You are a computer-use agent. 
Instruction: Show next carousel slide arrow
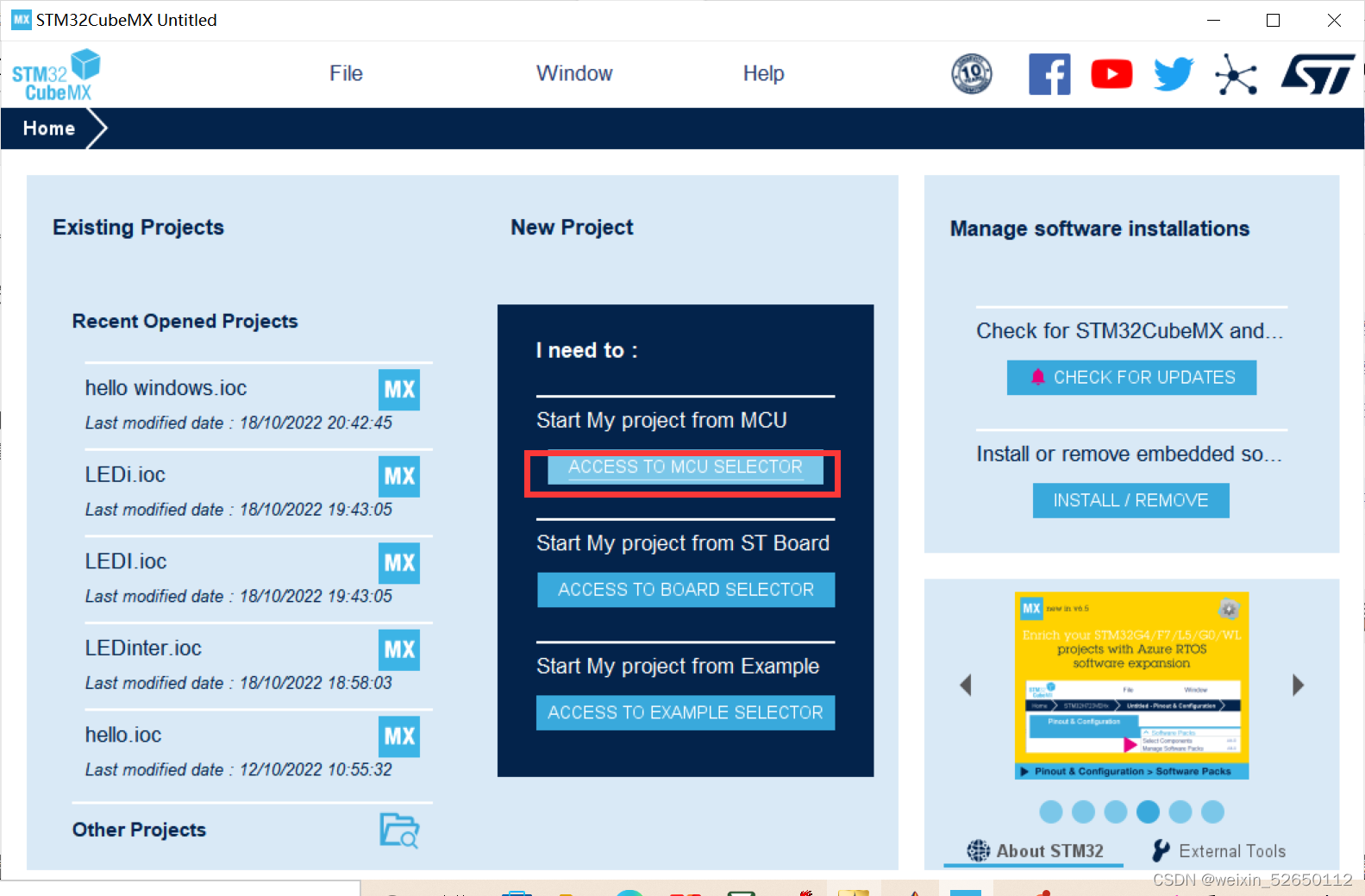click(1298, 686)
